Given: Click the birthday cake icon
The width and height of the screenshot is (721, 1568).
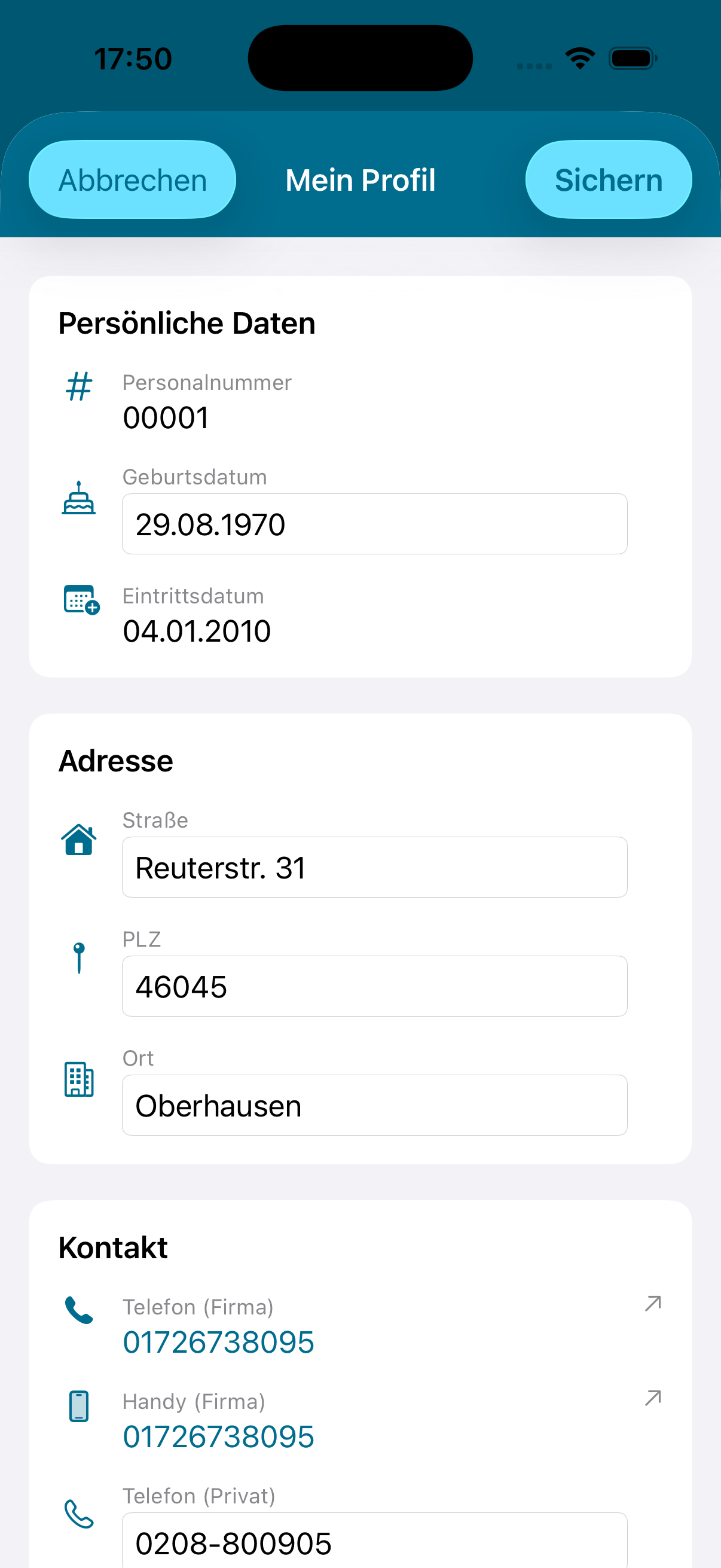Looking at the screenshot, I should click(x=78, y=498).
